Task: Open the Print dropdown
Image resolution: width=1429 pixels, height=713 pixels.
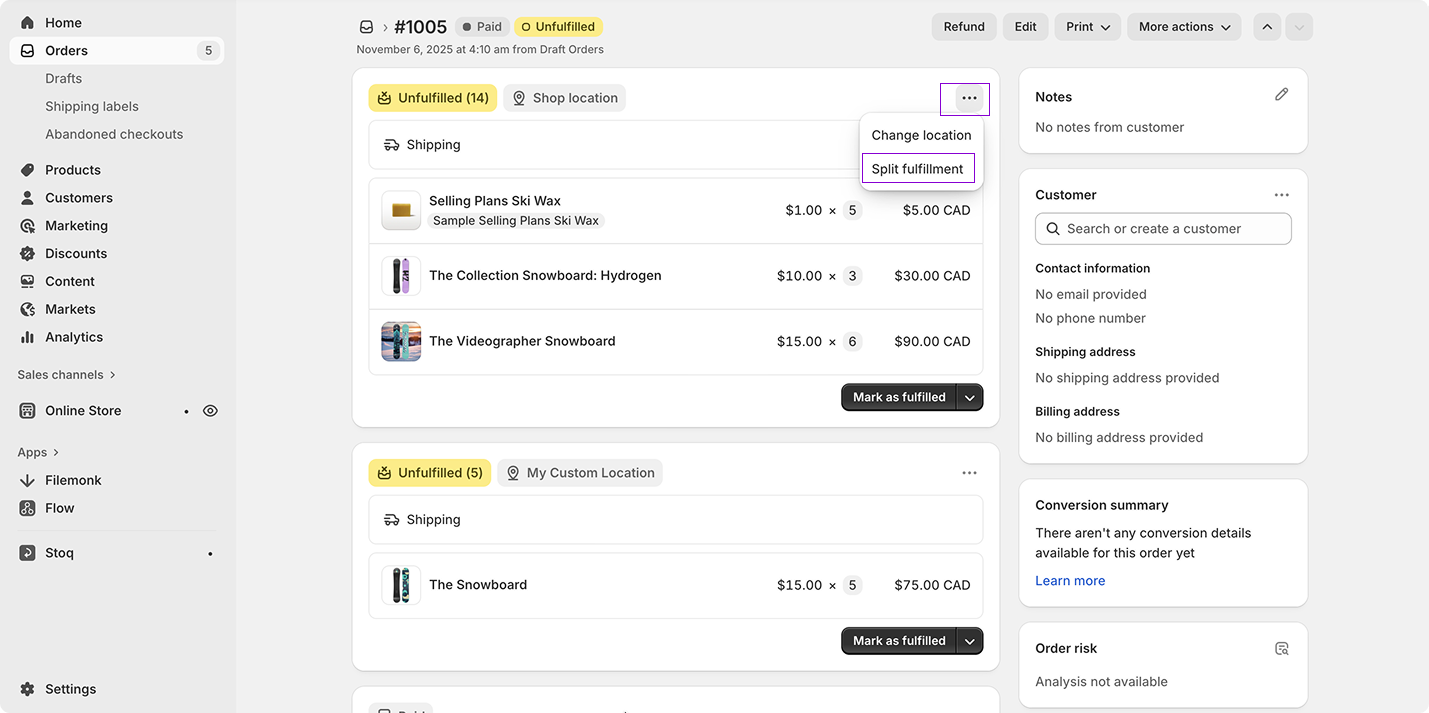Action: (1087, 26)
